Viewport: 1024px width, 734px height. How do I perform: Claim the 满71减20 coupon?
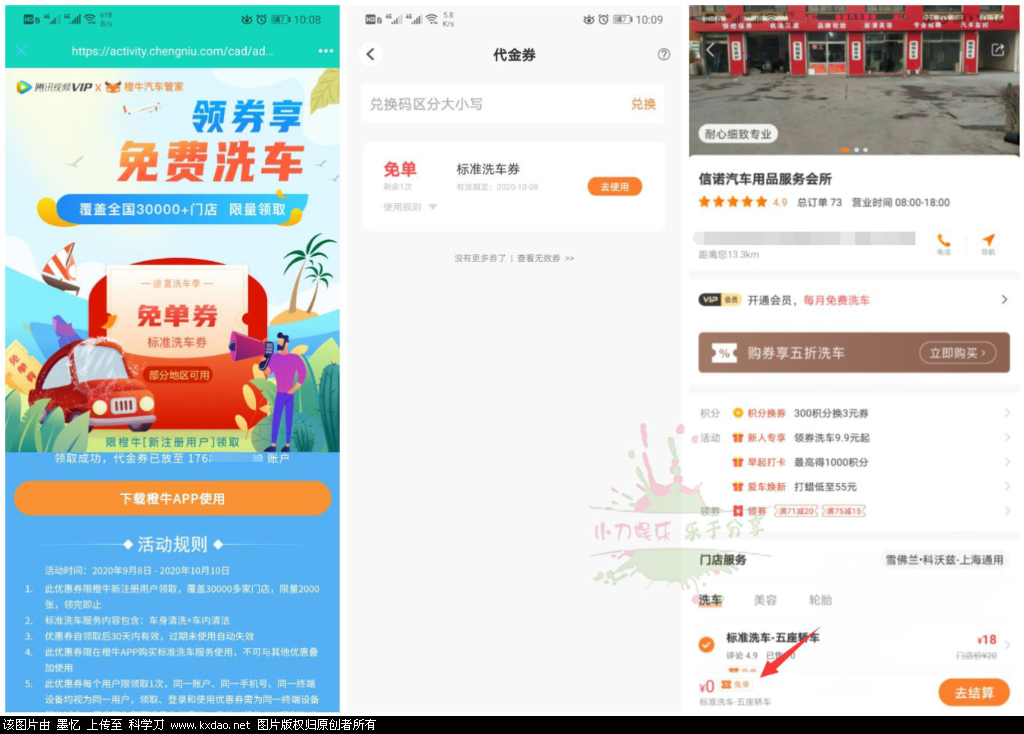coord(796,511)
